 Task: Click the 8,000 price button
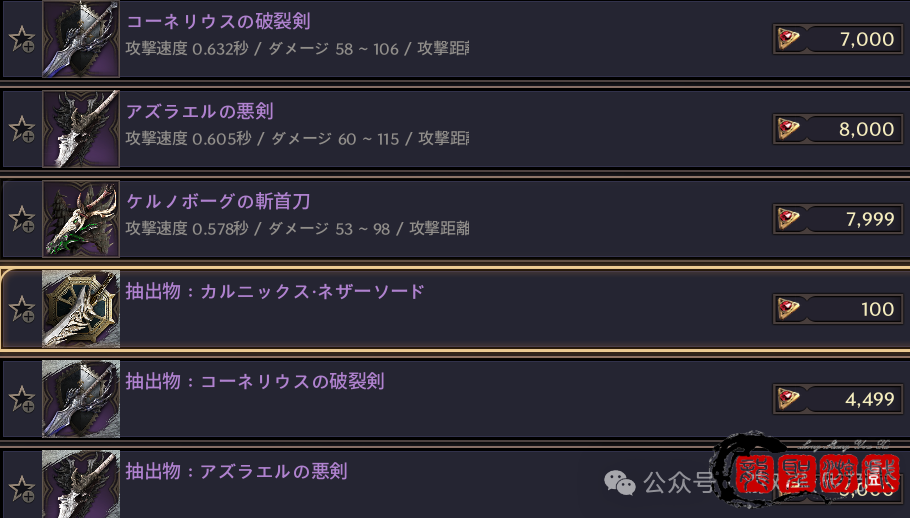(837, 129)
